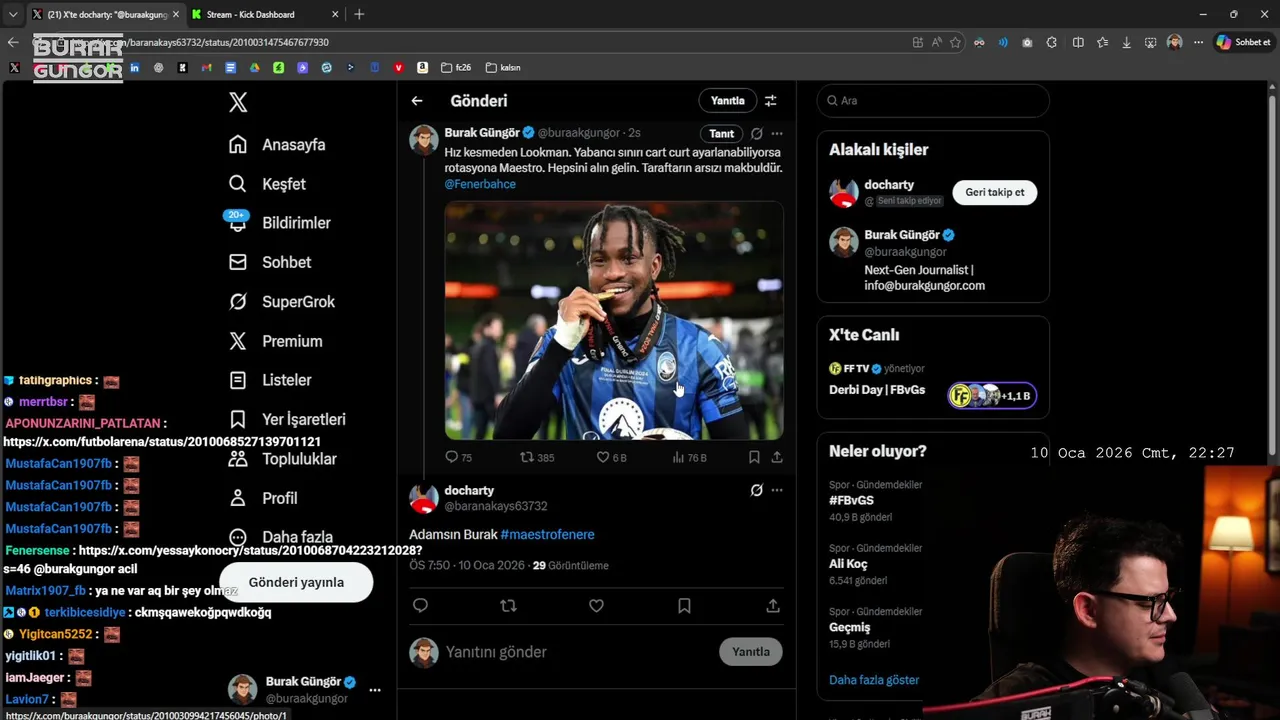Open Keşfet (Explore) page
Viewport: 1280px width, 720px height.
pyautogui.click(x=267, y=184)
